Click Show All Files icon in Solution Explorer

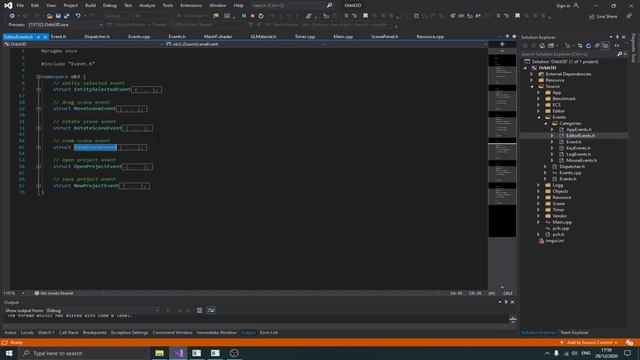pos(605,46)
